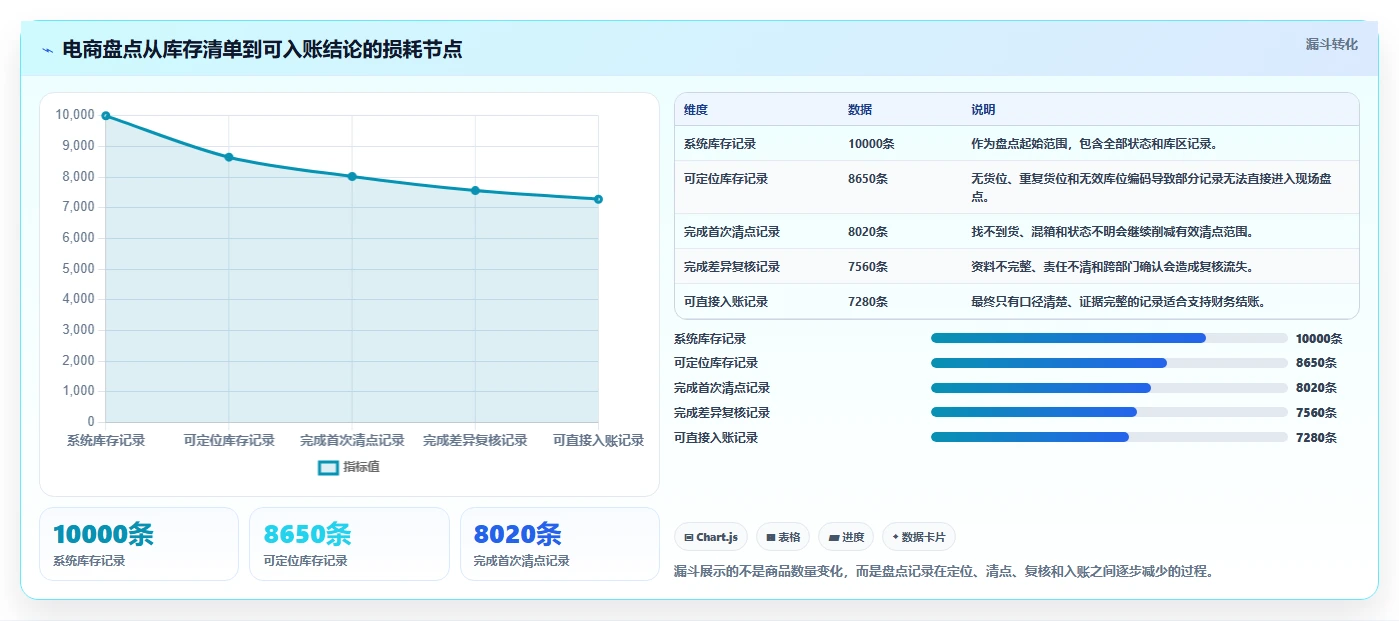Click the chart point for 完成差异复核记录

click(475, 190)
